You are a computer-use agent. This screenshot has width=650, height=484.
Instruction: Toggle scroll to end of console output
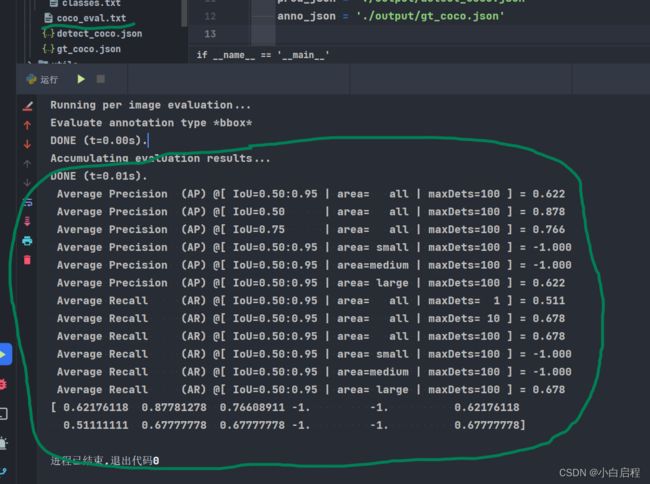(27, 221)
